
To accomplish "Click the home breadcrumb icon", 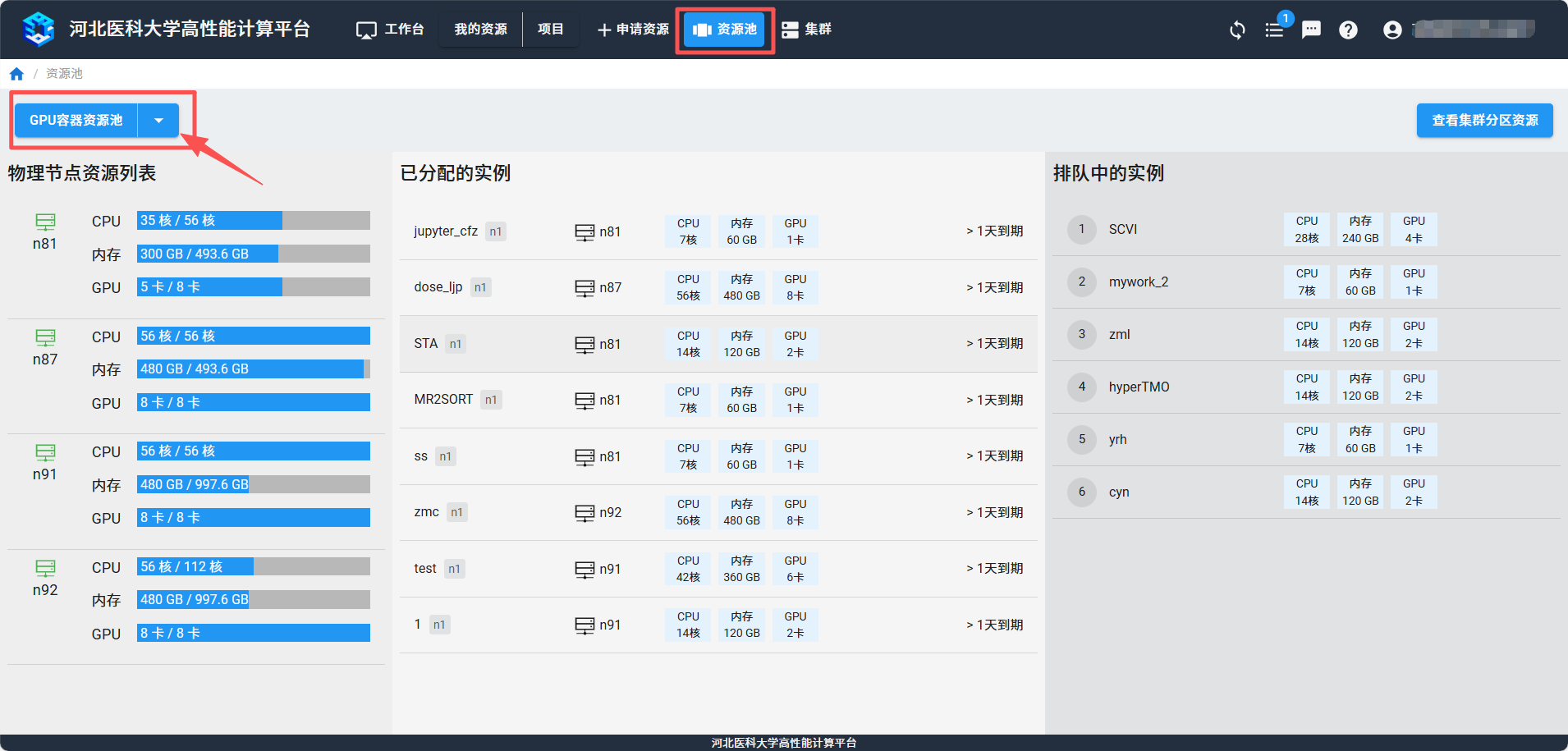I will pos(16,74).
